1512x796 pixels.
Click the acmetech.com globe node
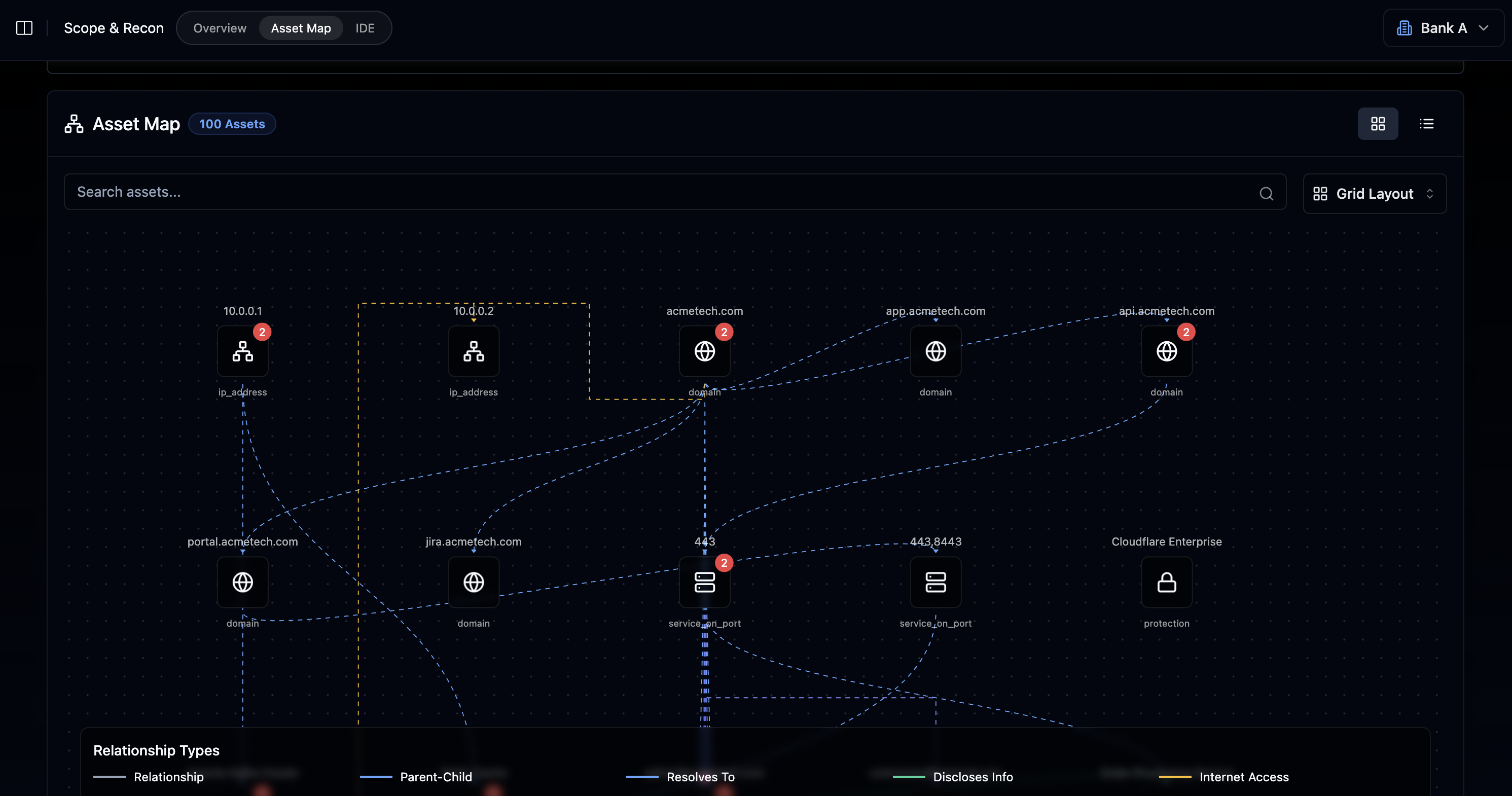pyautogui.click(x=704, y=351)
